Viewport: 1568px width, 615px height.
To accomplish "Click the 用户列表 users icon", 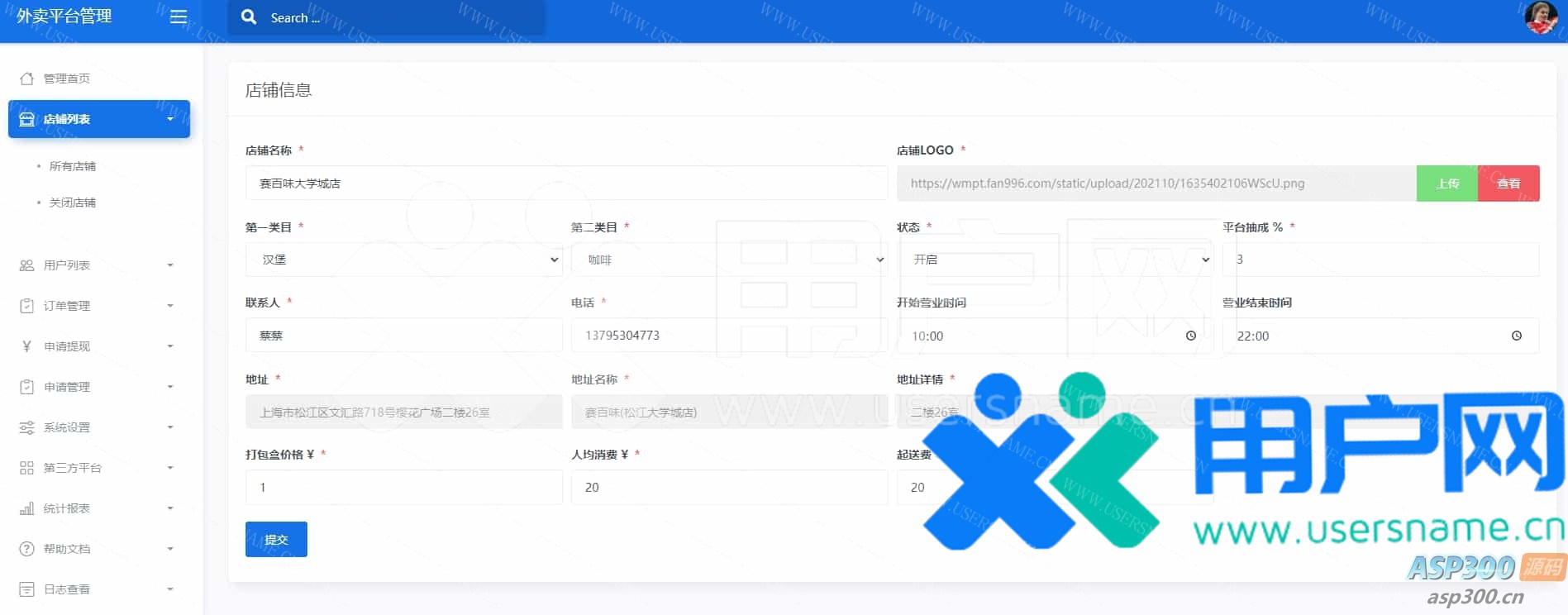I will (x=26, y=265).
